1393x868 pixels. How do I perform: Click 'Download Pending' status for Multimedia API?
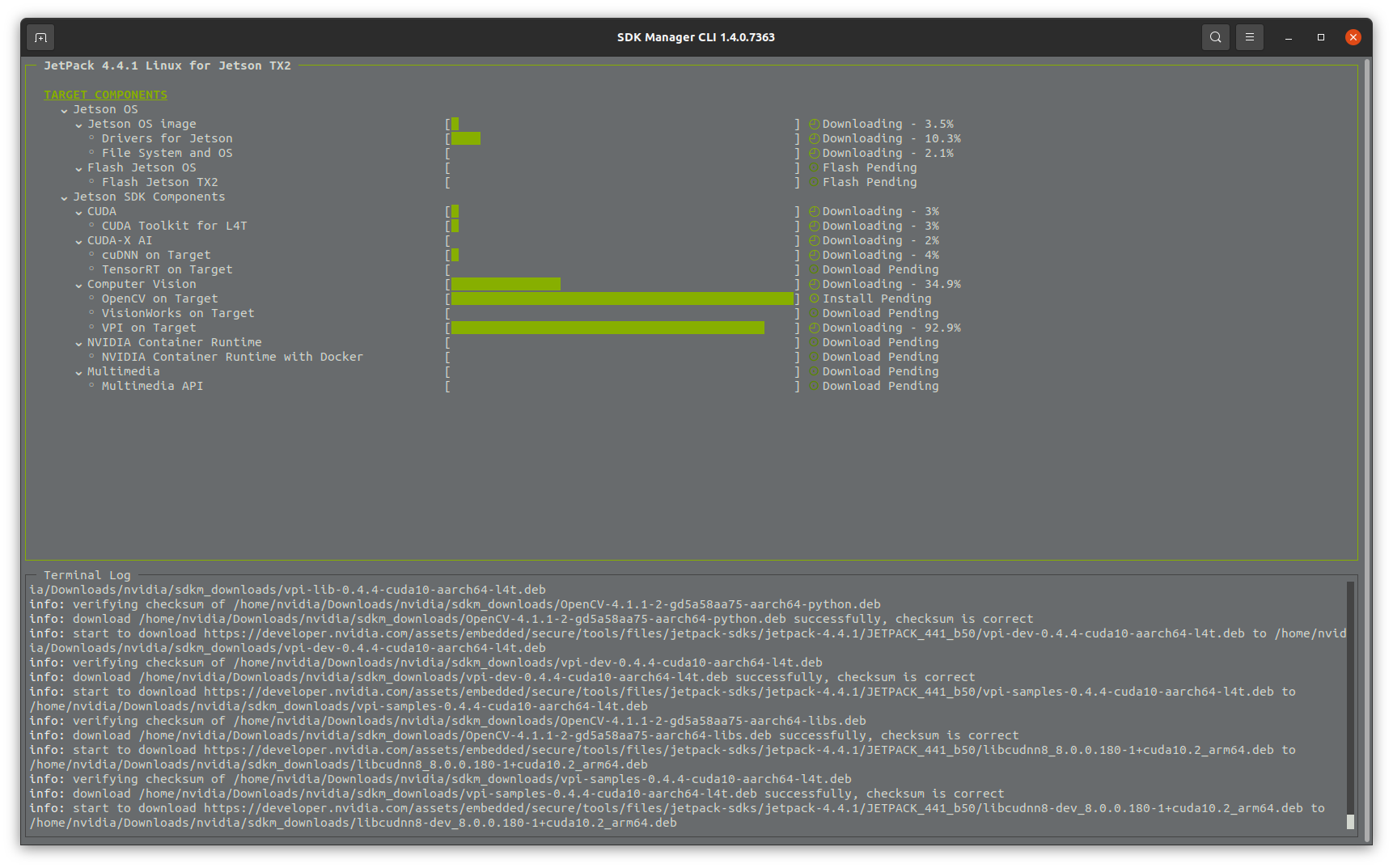click(881, 386)
